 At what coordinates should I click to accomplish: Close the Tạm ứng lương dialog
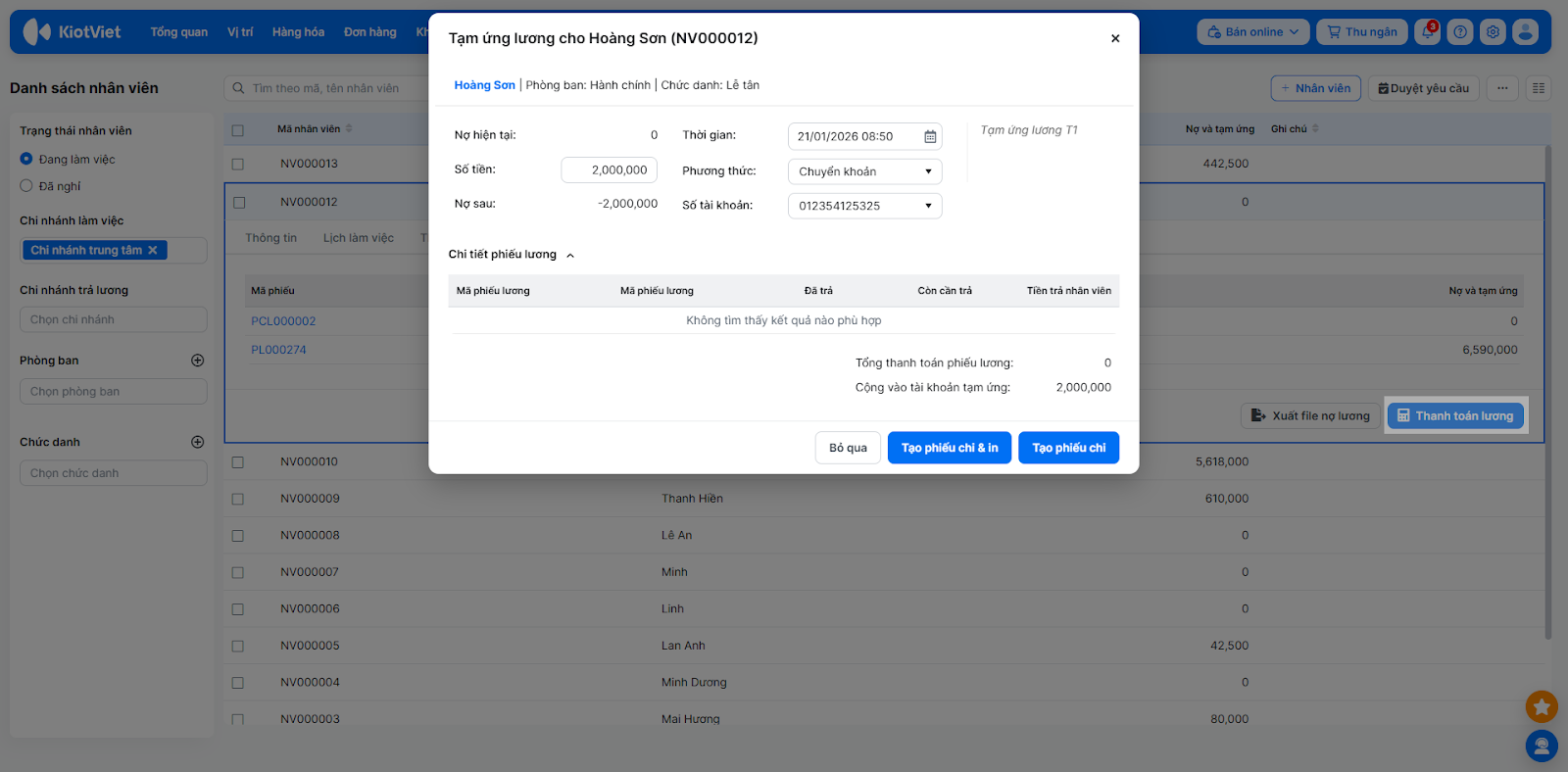click(x=1115, y=38)
